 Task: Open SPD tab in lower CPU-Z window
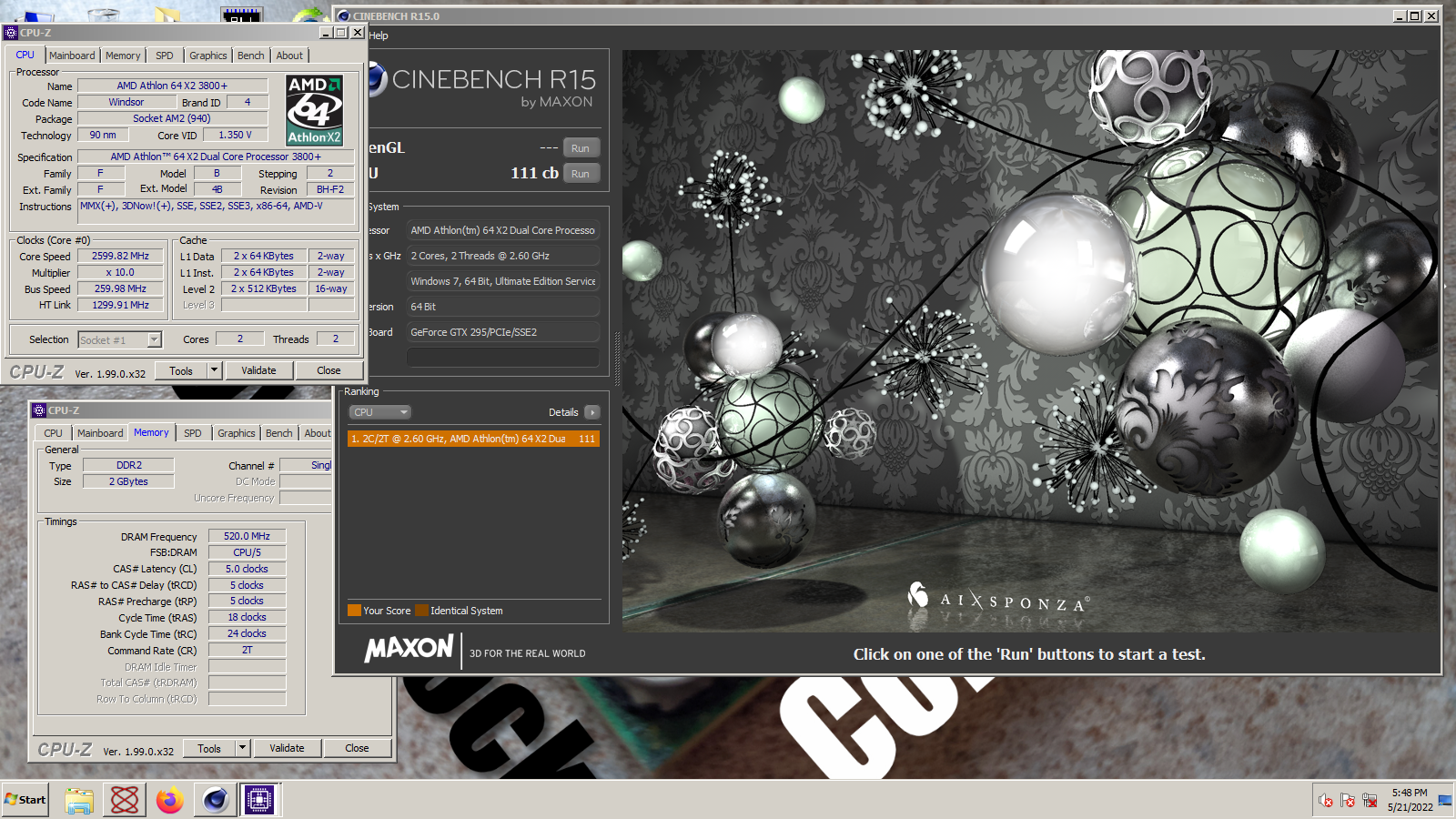tap(193, 433)
